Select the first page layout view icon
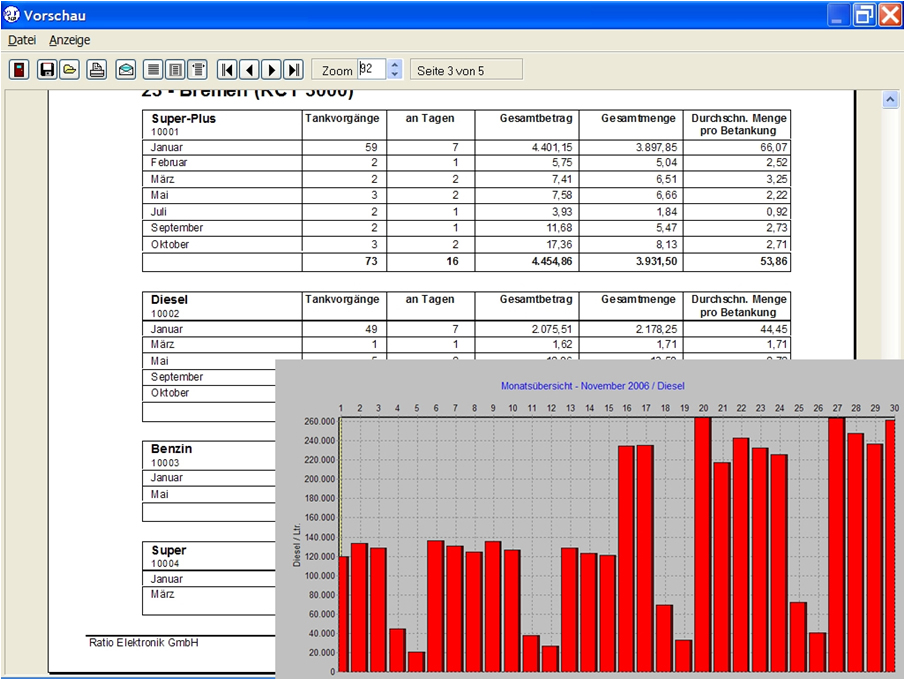905x680 pixels. click(153, 69)
